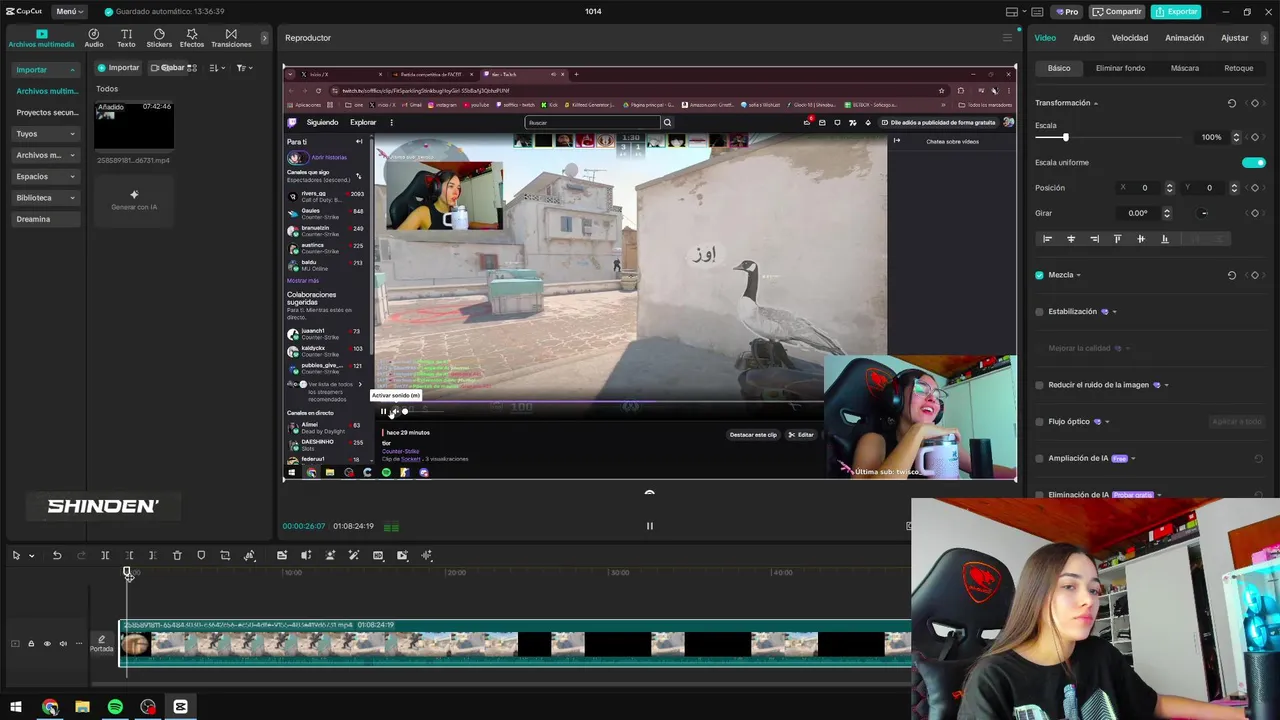Viewport: 1280px width, 720px height.
Task: Open the Transiciones panel
Action: click(231, 38)
